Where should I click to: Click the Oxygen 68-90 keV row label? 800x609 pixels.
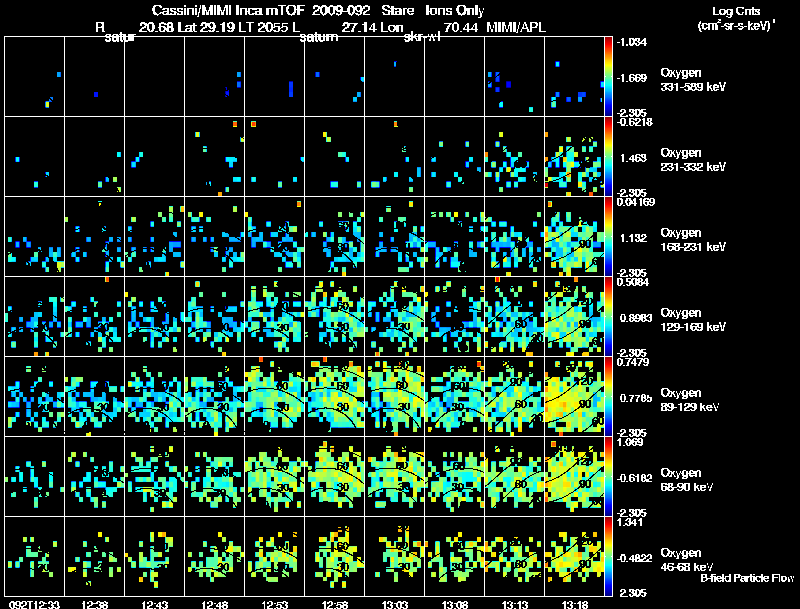click(x=687, y=479)
